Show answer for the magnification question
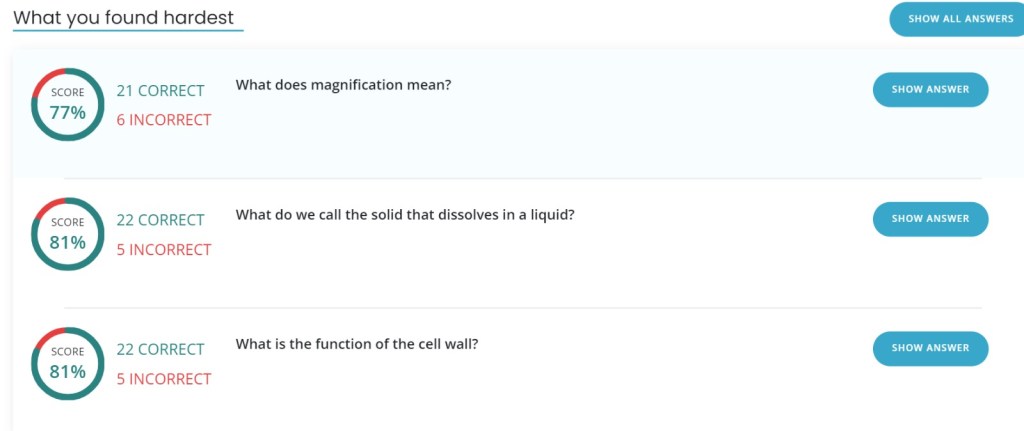The image size is (1024, 431). pyautogui.click(x=930, y=89)
